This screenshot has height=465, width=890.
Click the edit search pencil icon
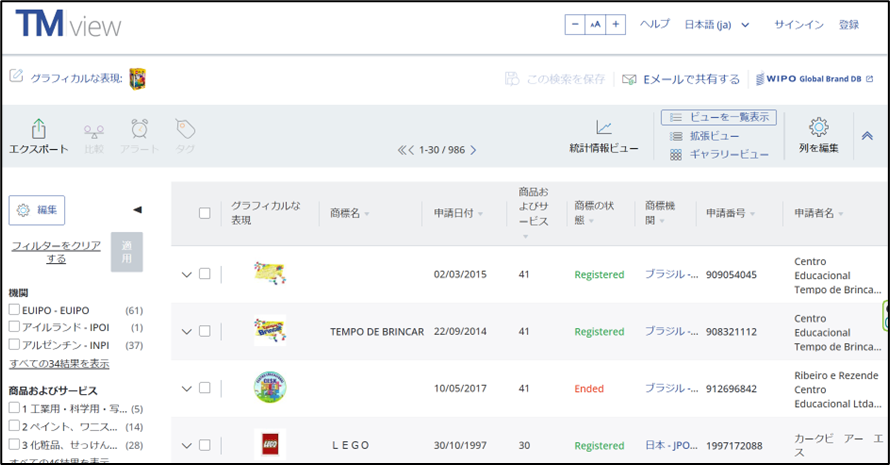pos(16,76)
